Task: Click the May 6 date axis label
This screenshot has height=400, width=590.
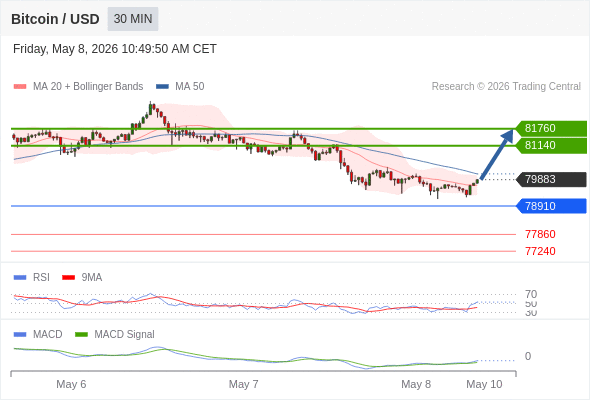Action: pyautogui.click(x=71, y=384)
